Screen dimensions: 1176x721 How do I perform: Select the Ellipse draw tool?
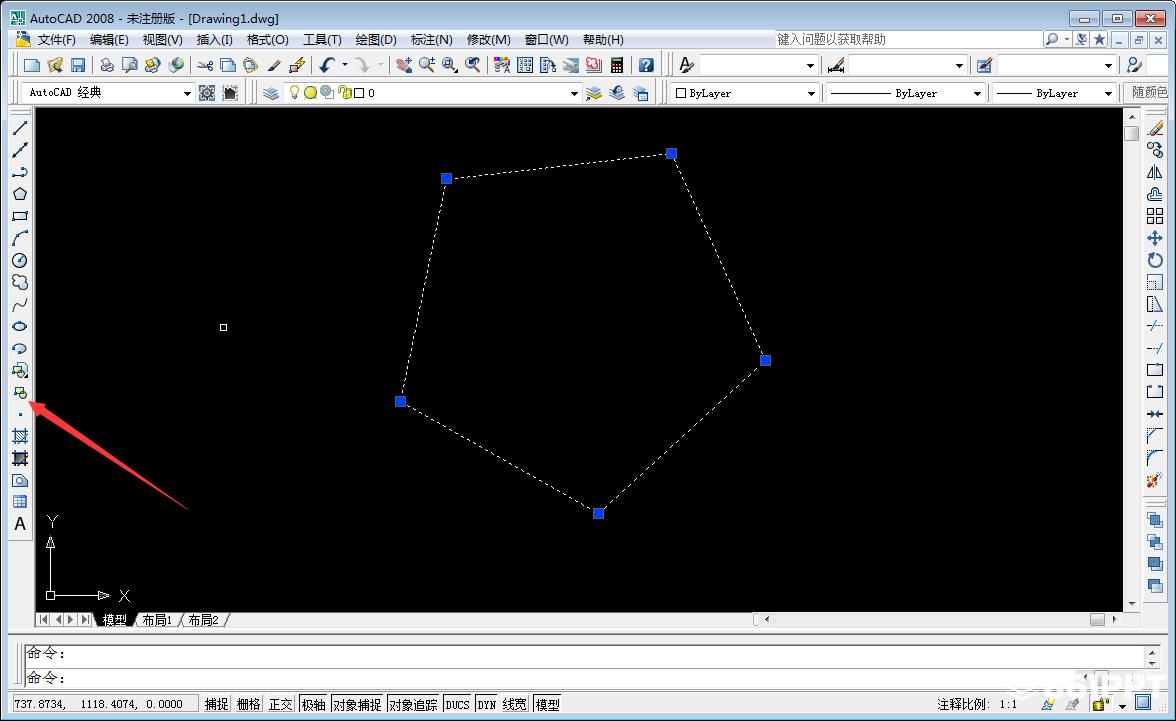point(20,326)
